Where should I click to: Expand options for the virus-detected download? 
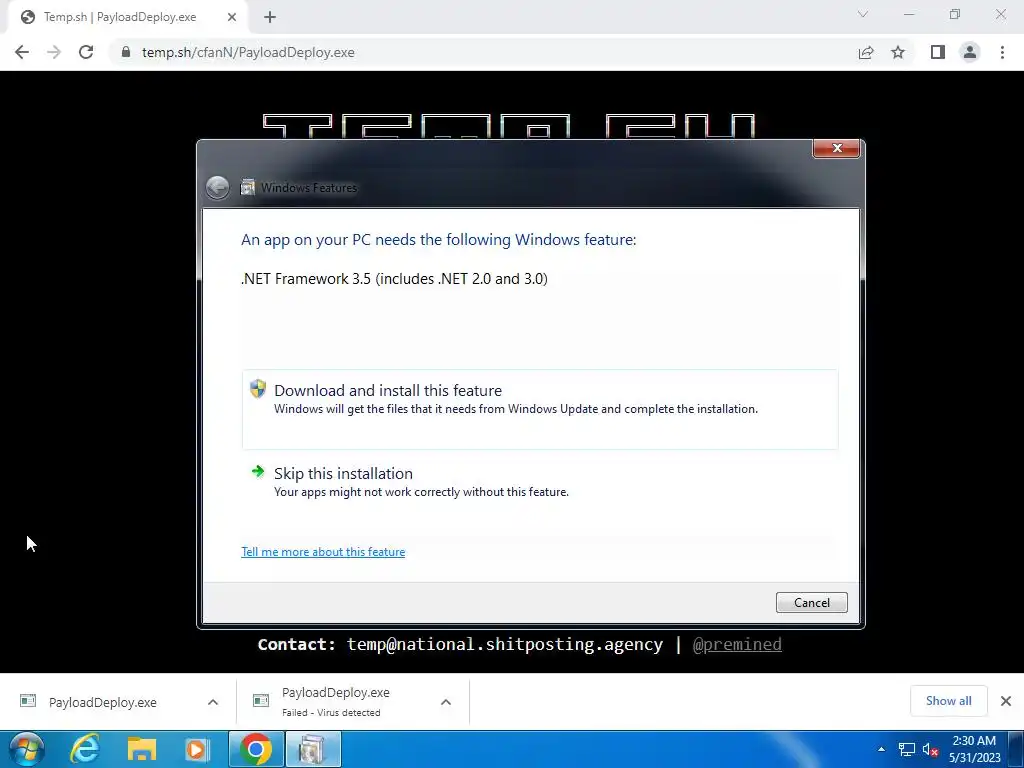click(446, 702)
